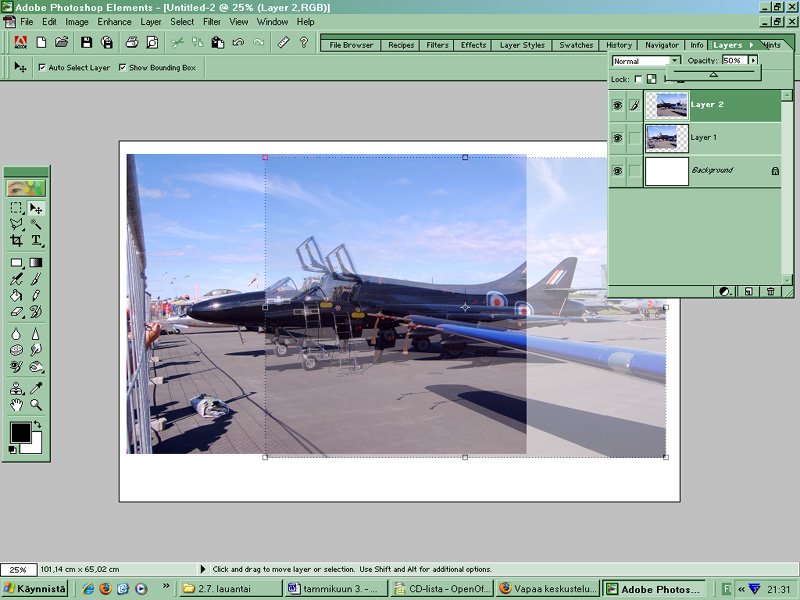Create new layer button in Layers palette
This screenshot has height=600, width=800.
point(748,291)
